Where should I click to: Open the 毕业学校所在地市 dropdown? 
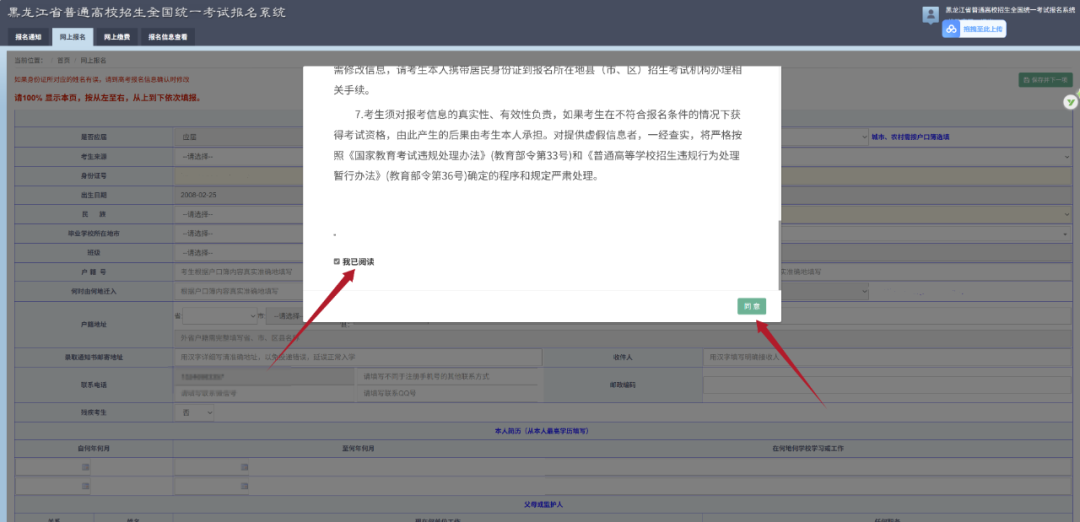[240, 233]
